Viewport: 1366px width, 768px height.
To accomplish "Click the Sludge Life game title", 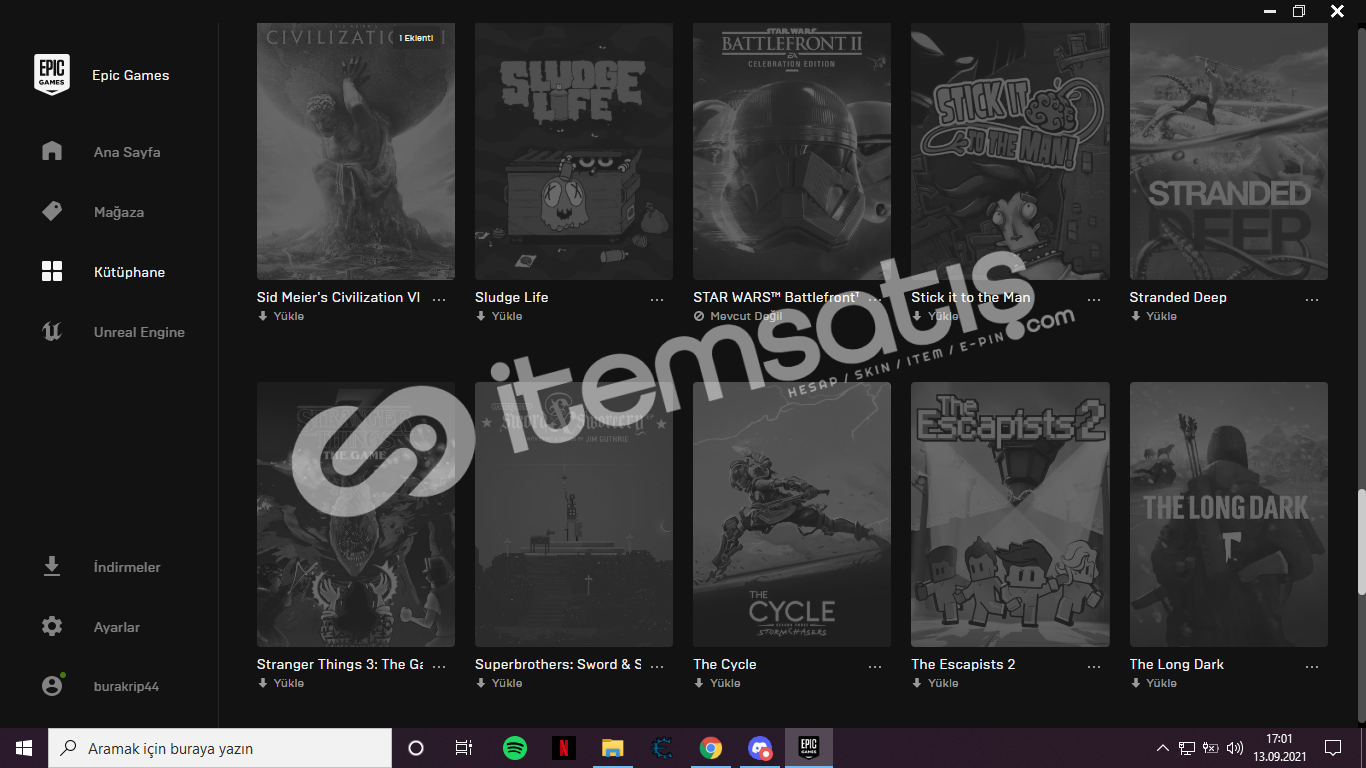I will click(x=511, y=297).
